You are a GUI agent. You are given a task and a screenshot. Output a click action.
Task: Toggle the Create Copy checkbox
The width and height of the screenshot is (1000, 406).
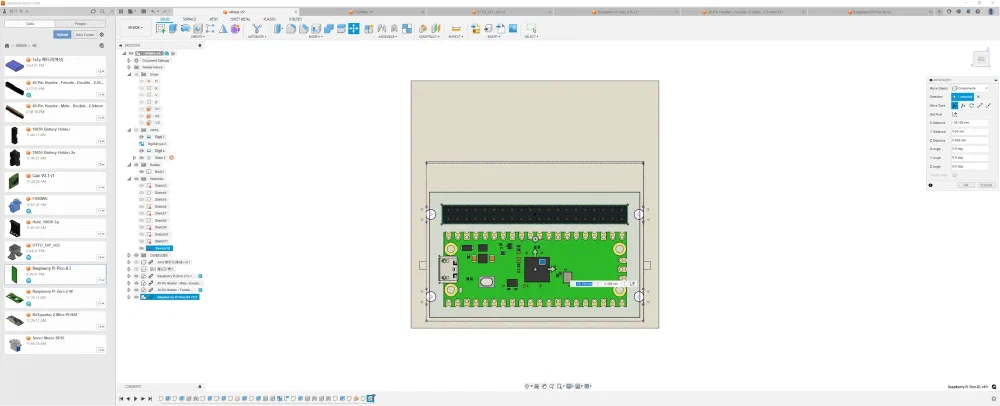coord(955,175)
